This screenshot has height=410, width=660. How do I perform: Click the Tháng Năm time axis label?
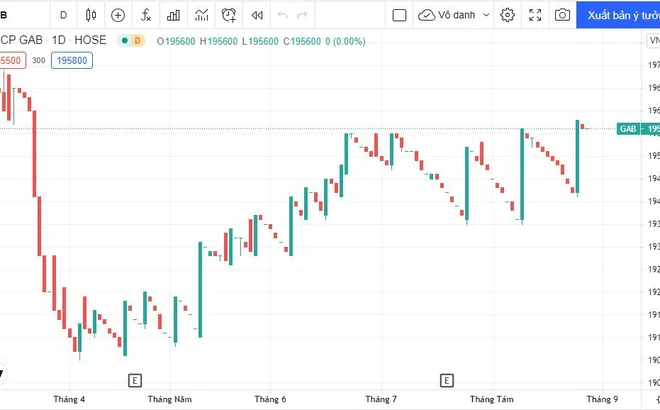[170, 399]
